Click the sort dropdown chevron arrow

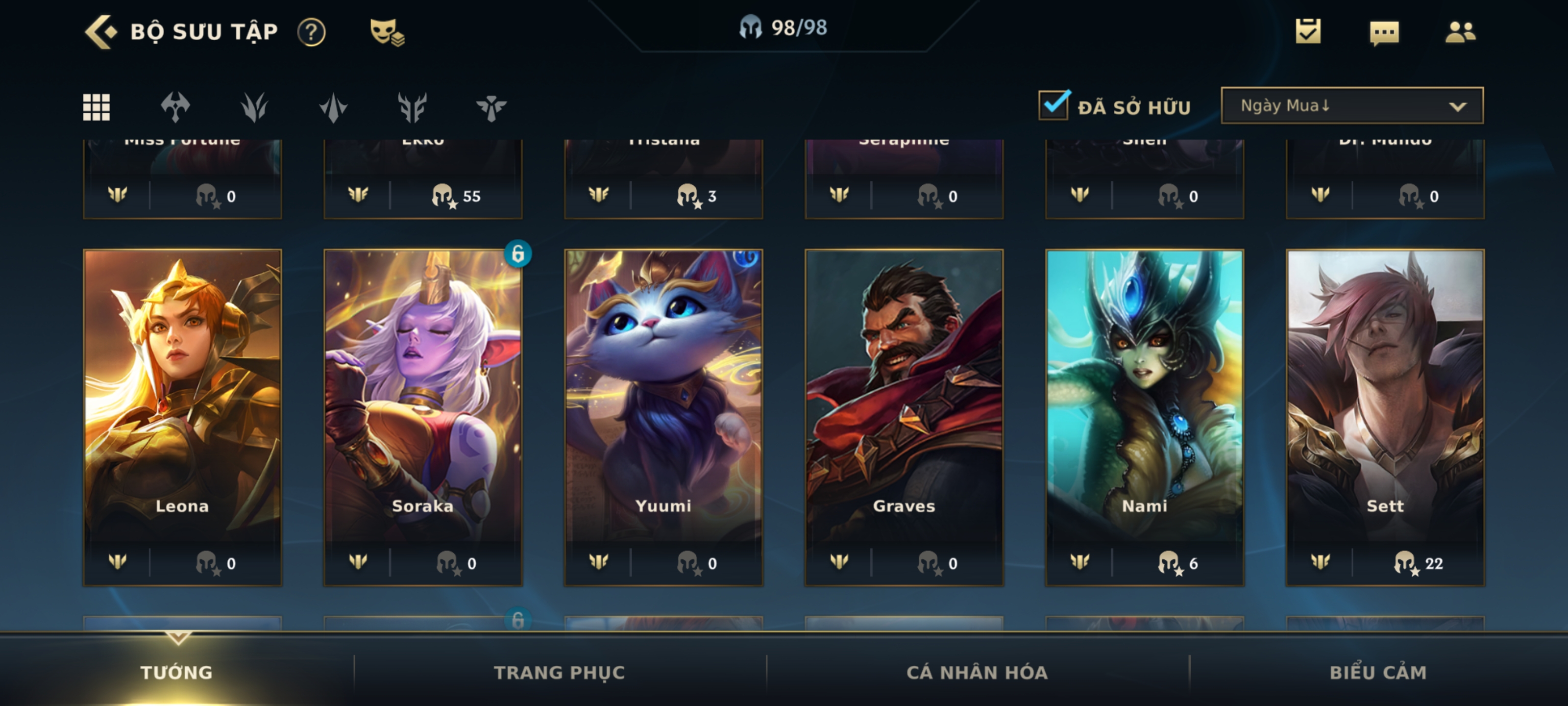tap(1457, 106)
